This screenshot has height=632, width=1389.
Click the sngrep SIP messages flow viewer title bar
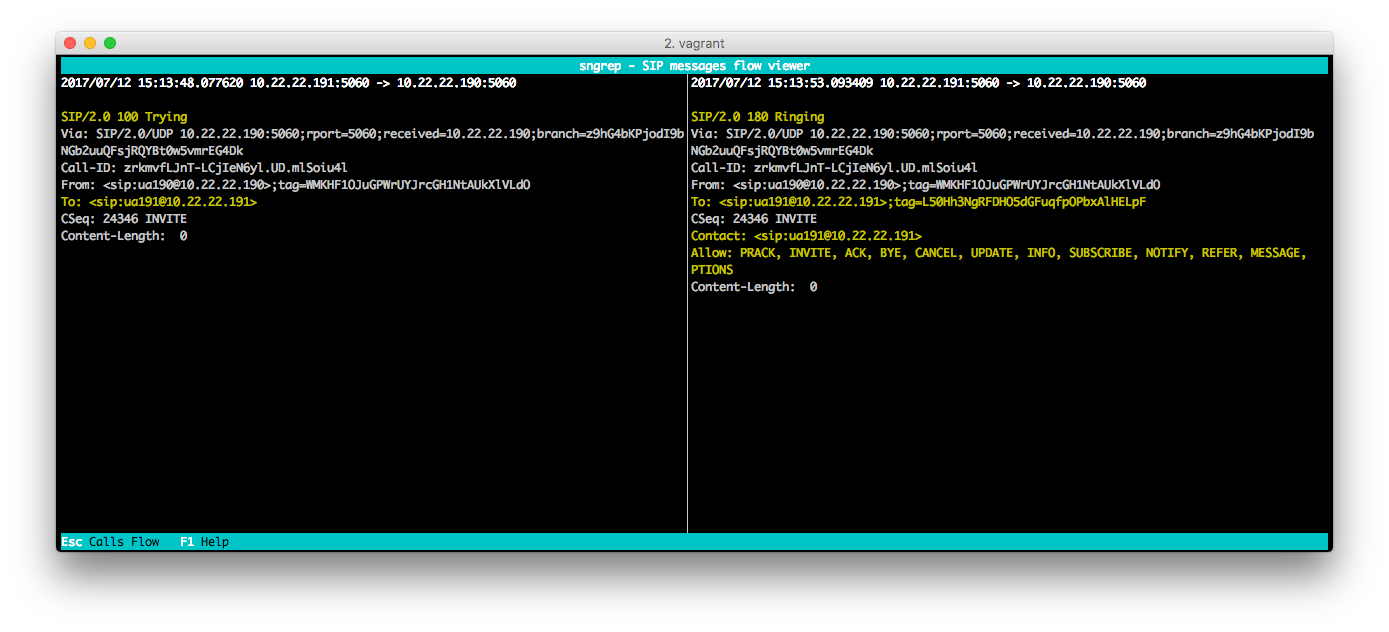tap(694, 65)
